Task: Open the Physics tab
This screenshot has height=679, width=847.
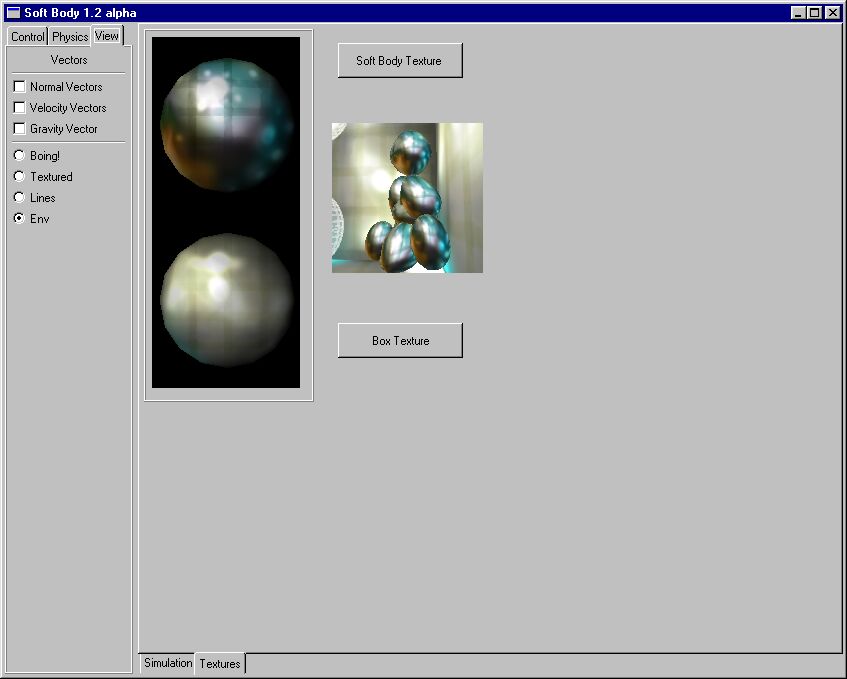Action: click(x=70, y=37)
